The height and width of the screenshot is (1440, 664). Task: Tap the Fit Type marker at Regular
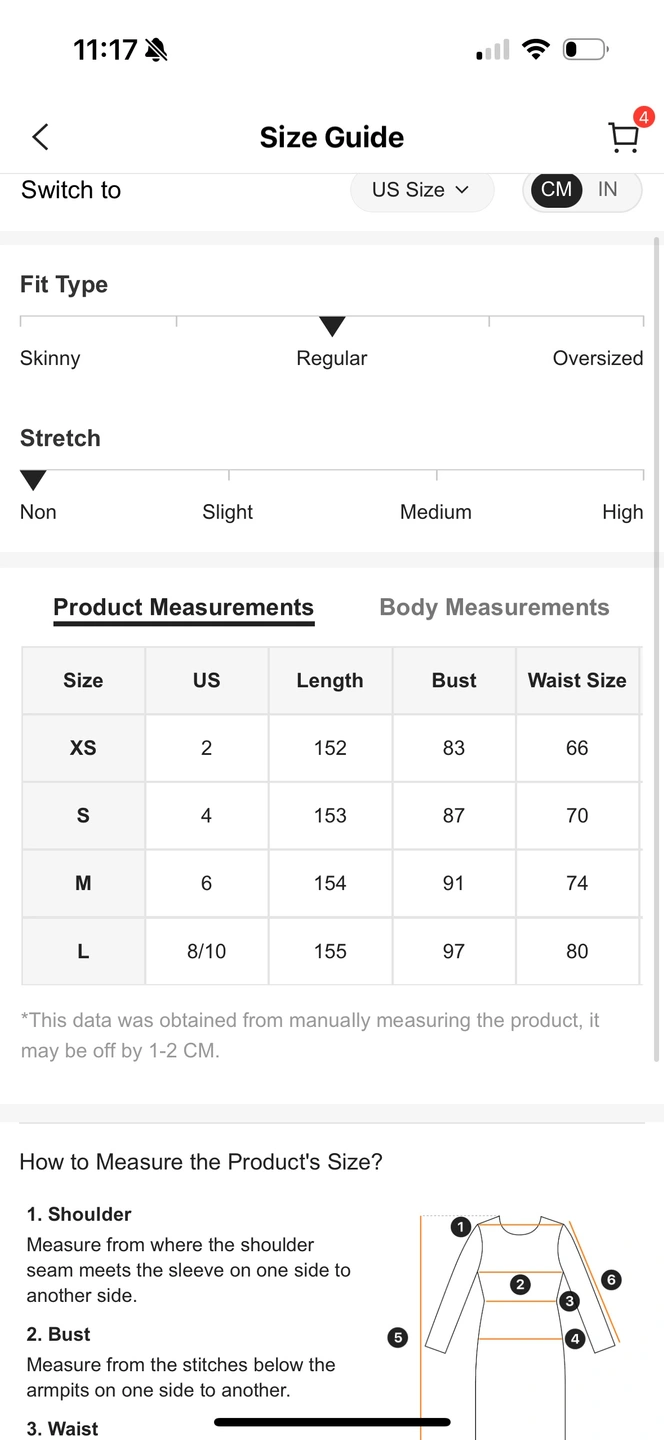[332, 326]
